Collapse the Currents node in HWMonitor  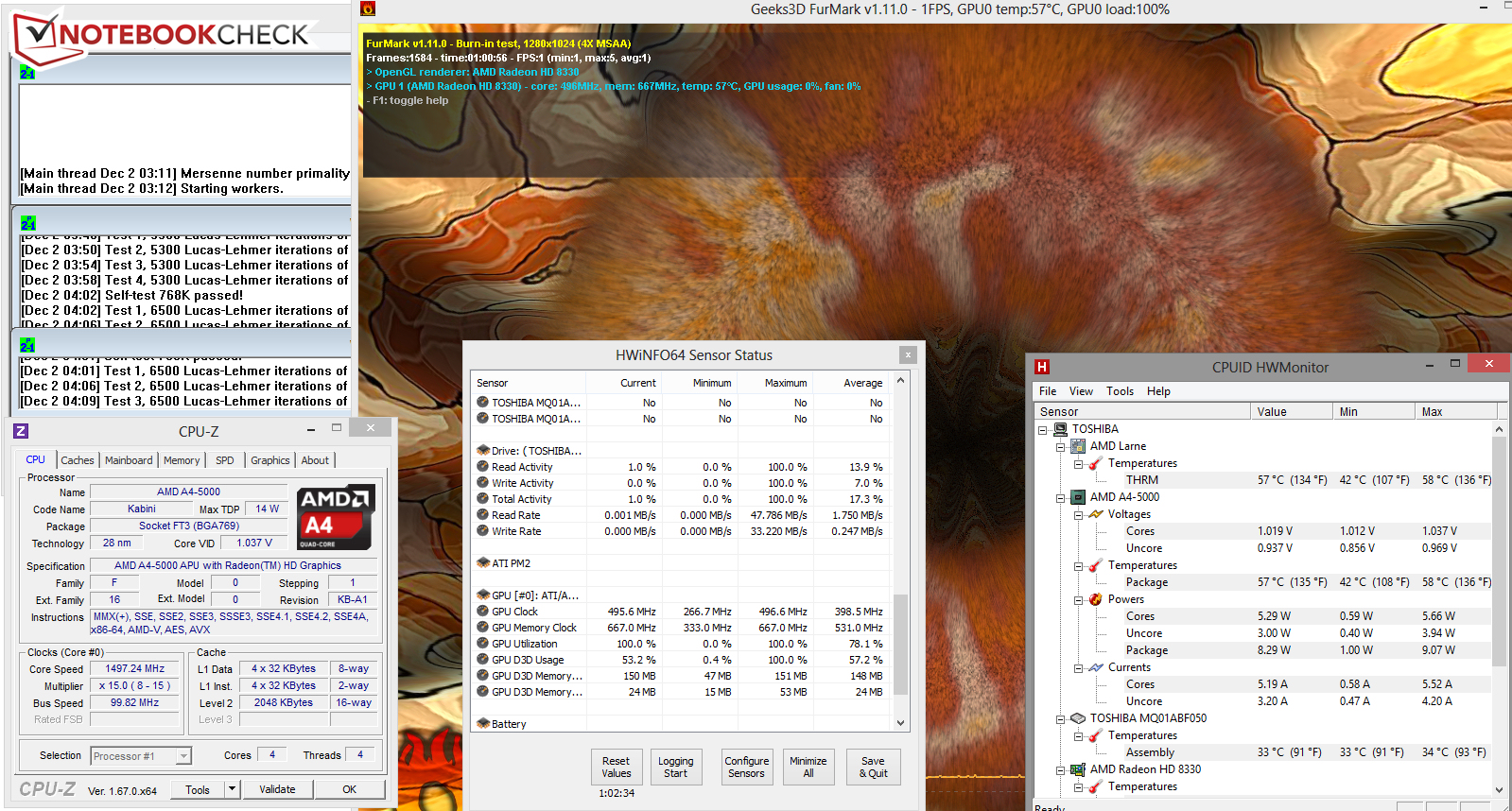click(x=1079, y=668)
